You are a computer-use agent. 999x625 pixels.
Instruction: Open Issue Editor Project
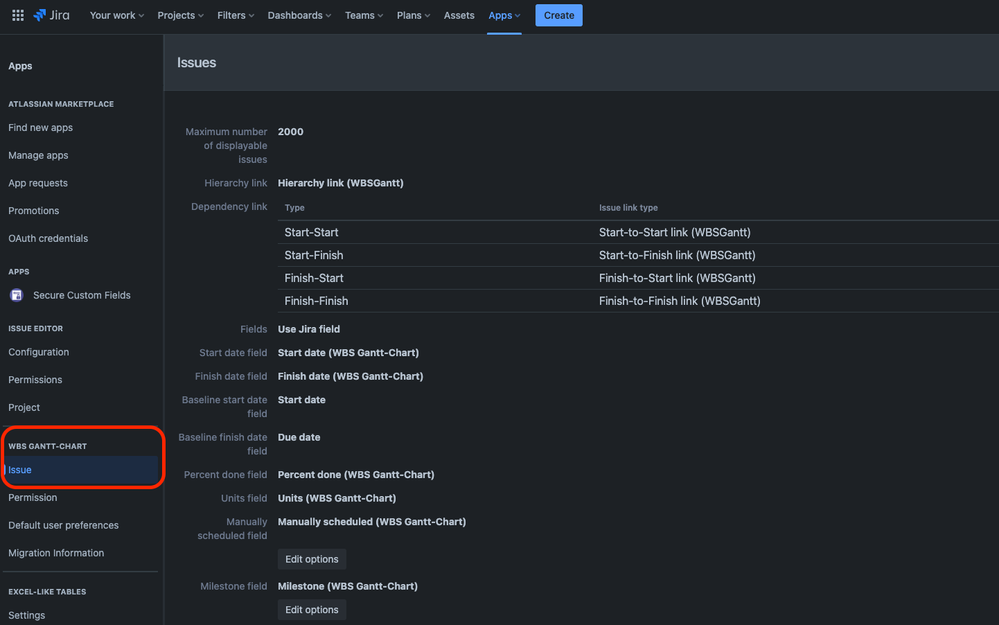coord(24,407)
